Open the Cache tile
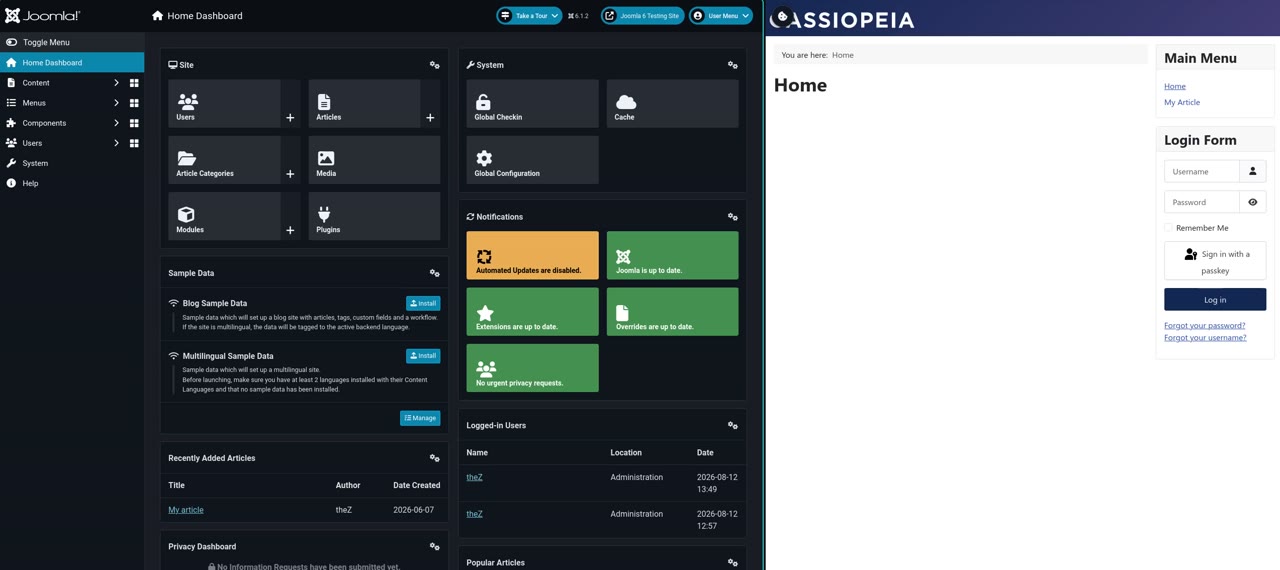 point(672,104)
